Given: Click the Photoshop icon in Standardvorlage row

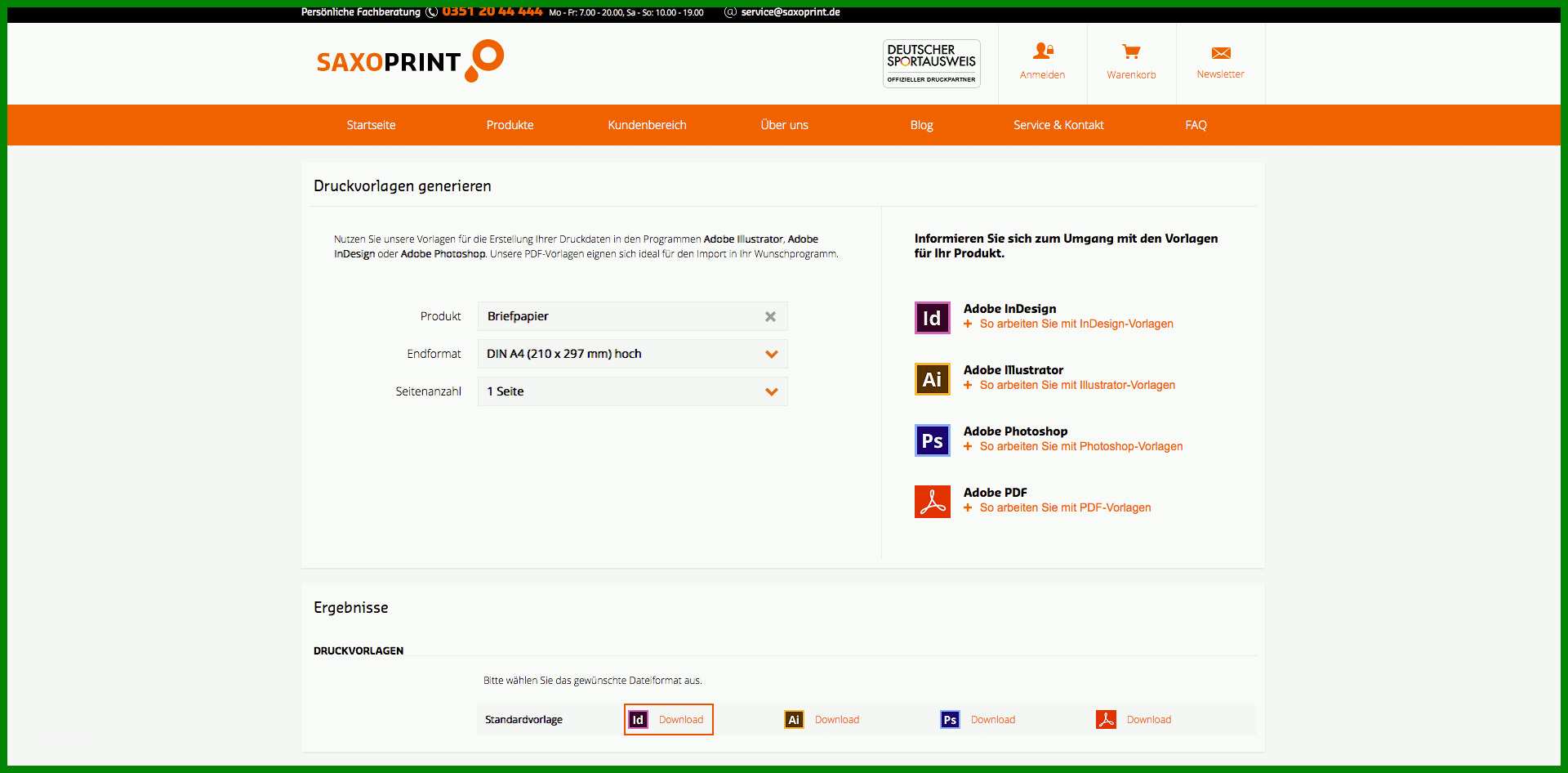Looking at the screenshot, I should (x=950, y=720).
